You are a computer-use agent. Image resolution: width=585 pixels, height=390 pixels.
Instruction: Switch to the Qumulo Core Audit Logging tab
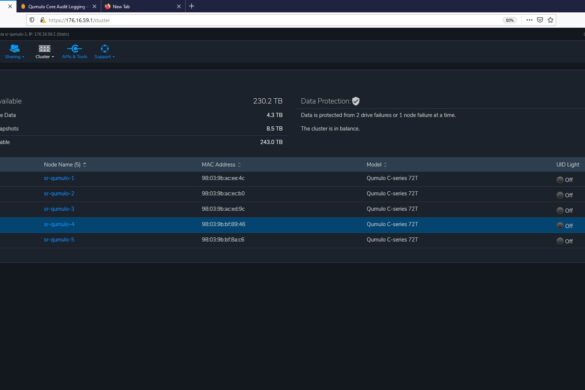click(56, 6)
